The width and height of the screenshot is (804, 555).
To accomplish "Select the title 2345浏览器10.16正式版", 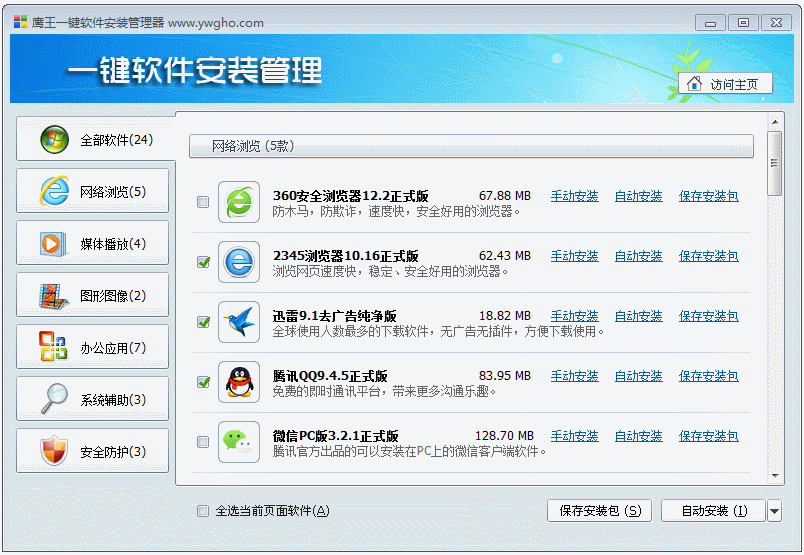I will tap(346, 256).
